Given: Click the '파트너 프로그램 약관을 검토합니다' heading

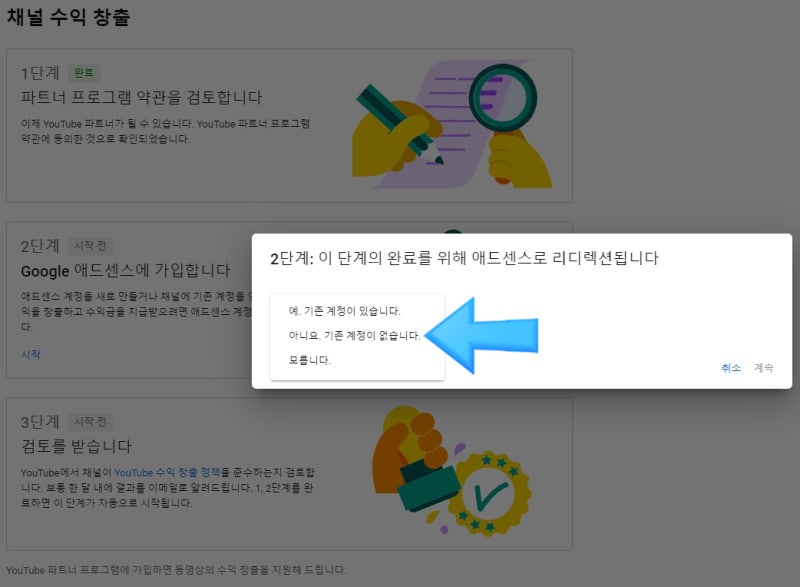Looking at the screenshot, I should [141, 97].
